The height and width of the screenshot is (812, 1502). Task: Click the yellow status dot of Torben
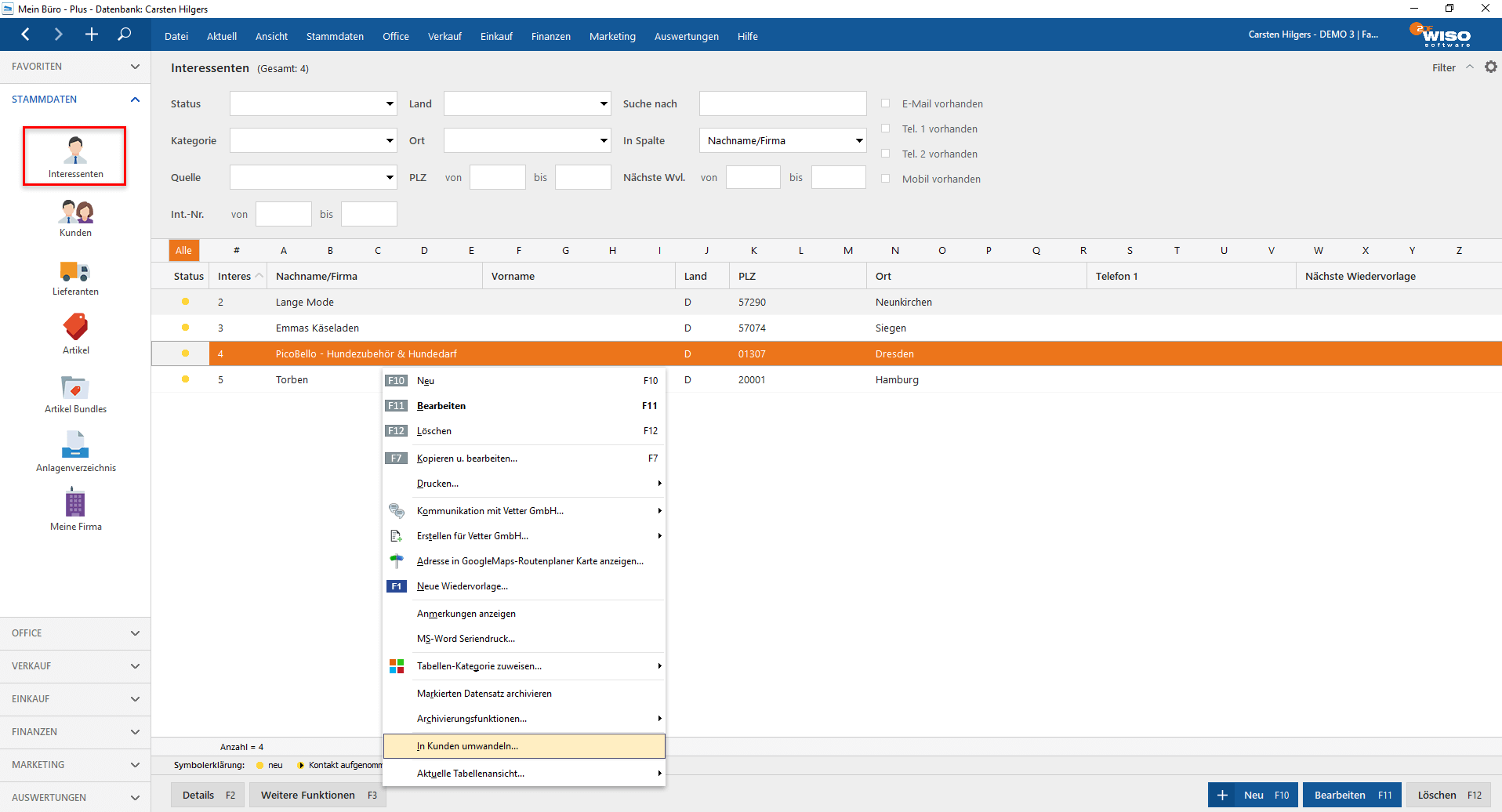pyautogui.click(x=185, y=379)
